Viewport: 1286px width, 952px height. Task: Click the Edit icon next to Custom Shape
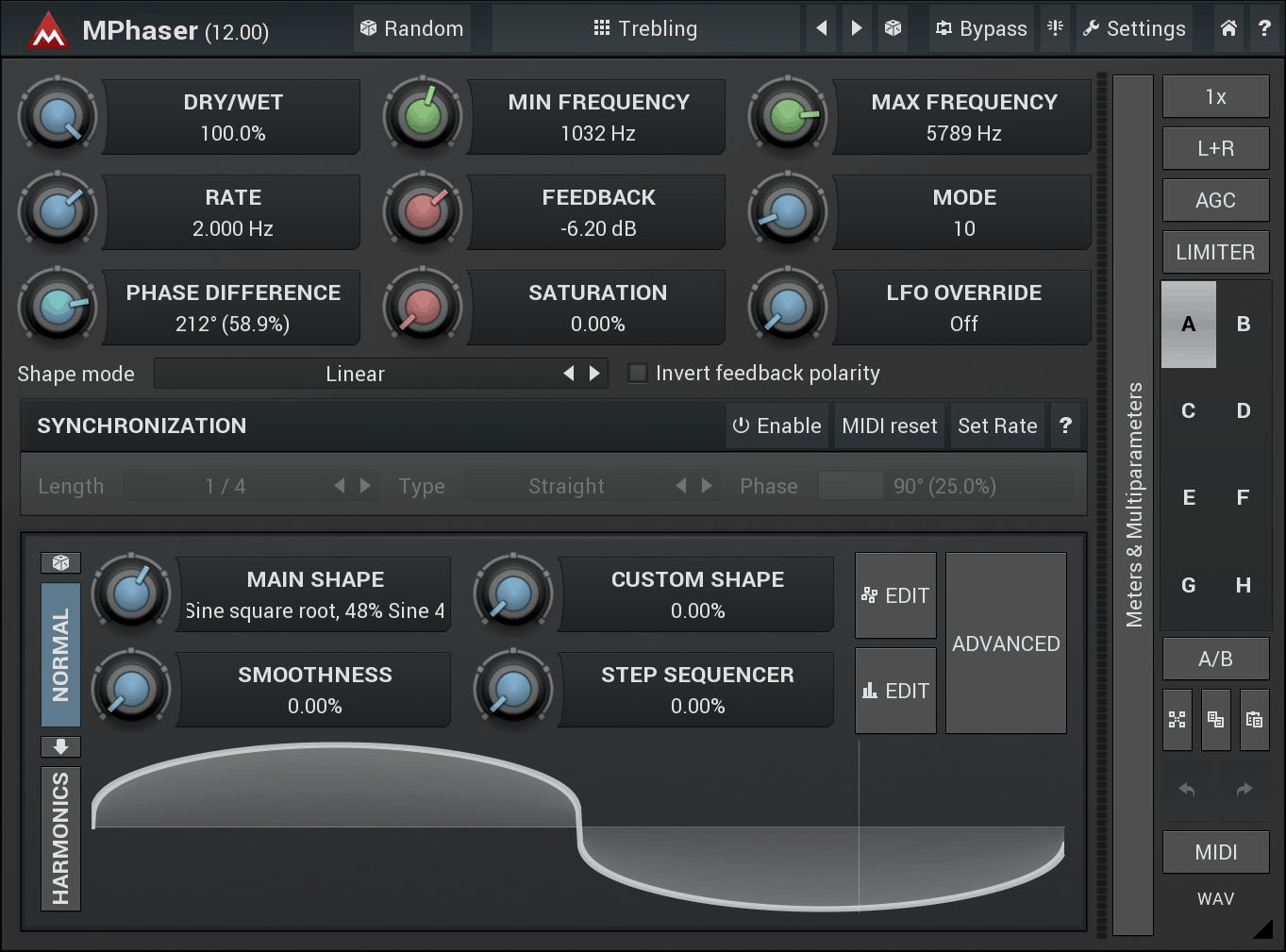894,595
